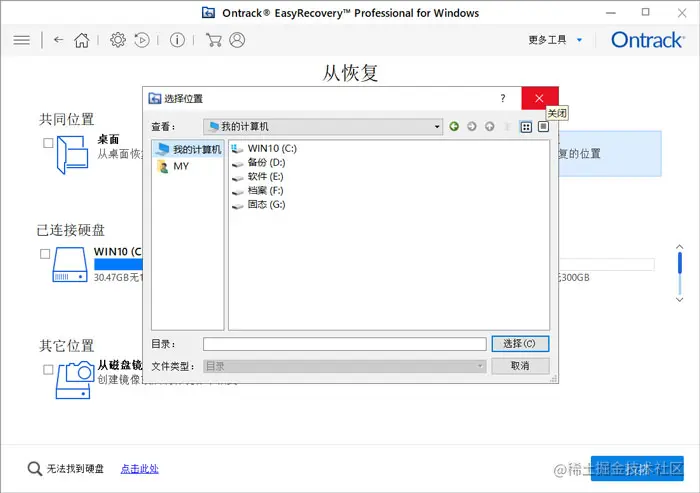Toggle the disk image checkbox under 其它位置

tap(48, 370)
